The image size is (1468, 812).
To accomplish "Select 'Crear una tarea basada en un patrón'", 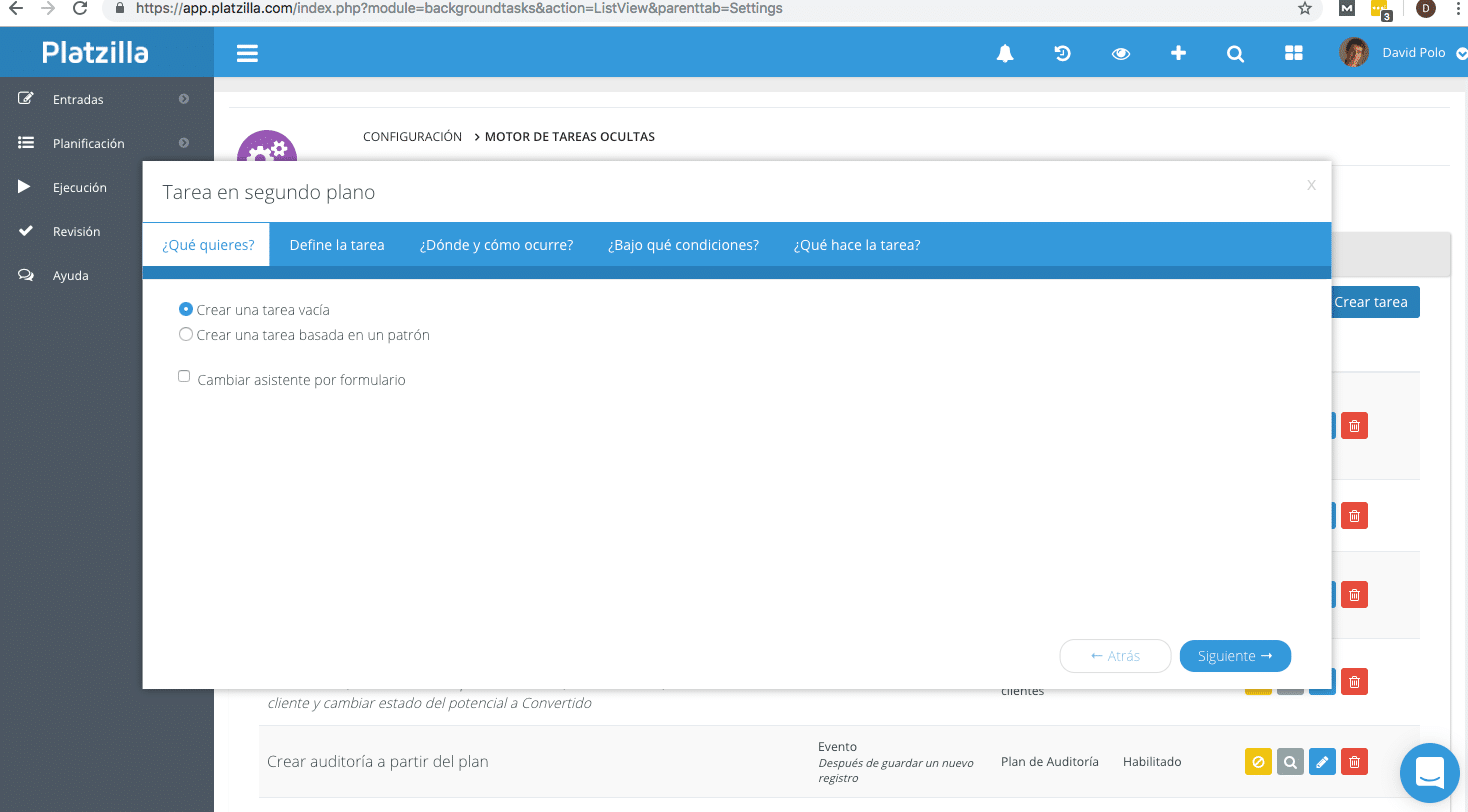I will [185, 335].
